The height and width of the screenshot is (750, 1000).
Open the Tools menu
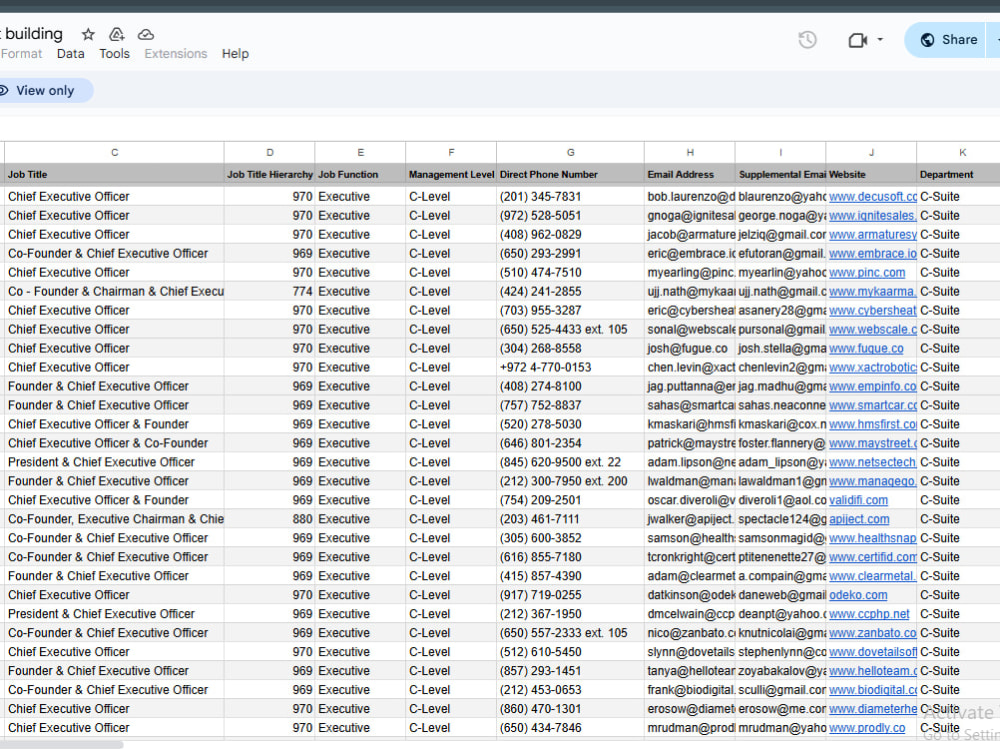[114, 54]
